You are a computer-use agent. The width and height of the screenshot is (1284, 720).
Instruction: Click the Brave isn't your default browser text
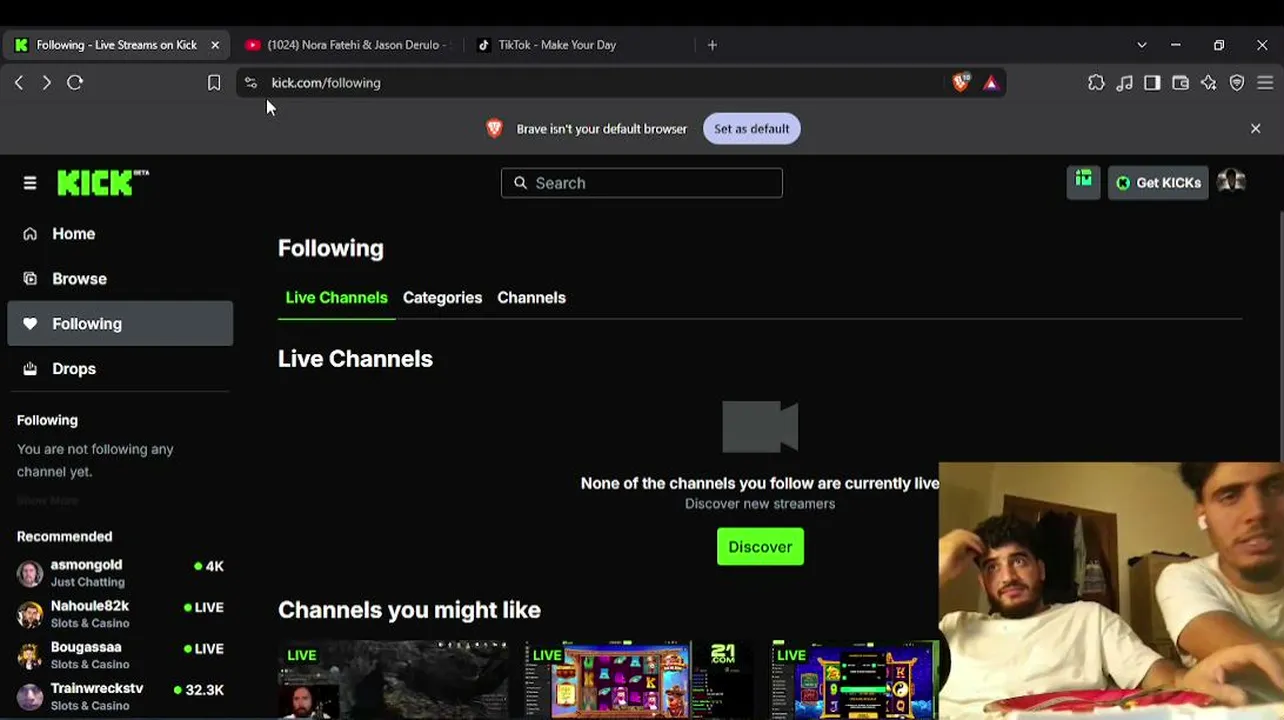(602, 129)
